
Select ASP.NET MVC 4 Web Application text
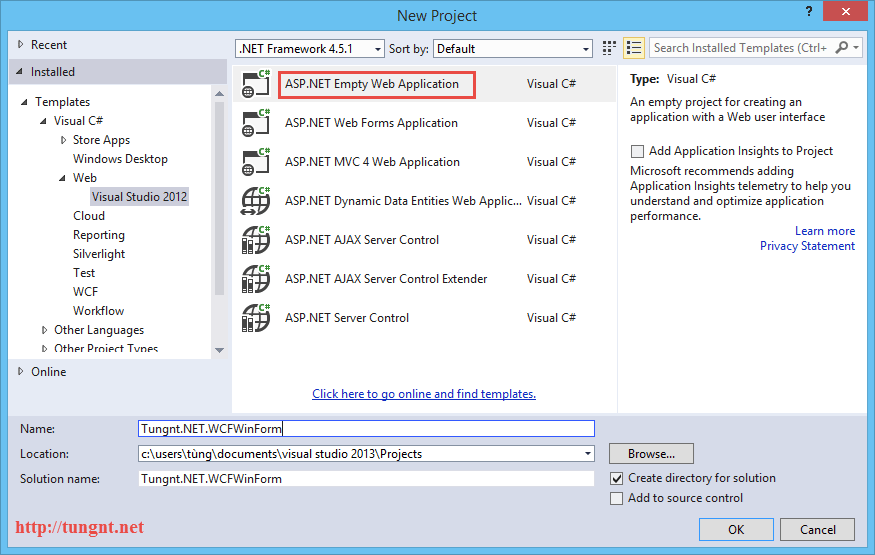(372, 162)
